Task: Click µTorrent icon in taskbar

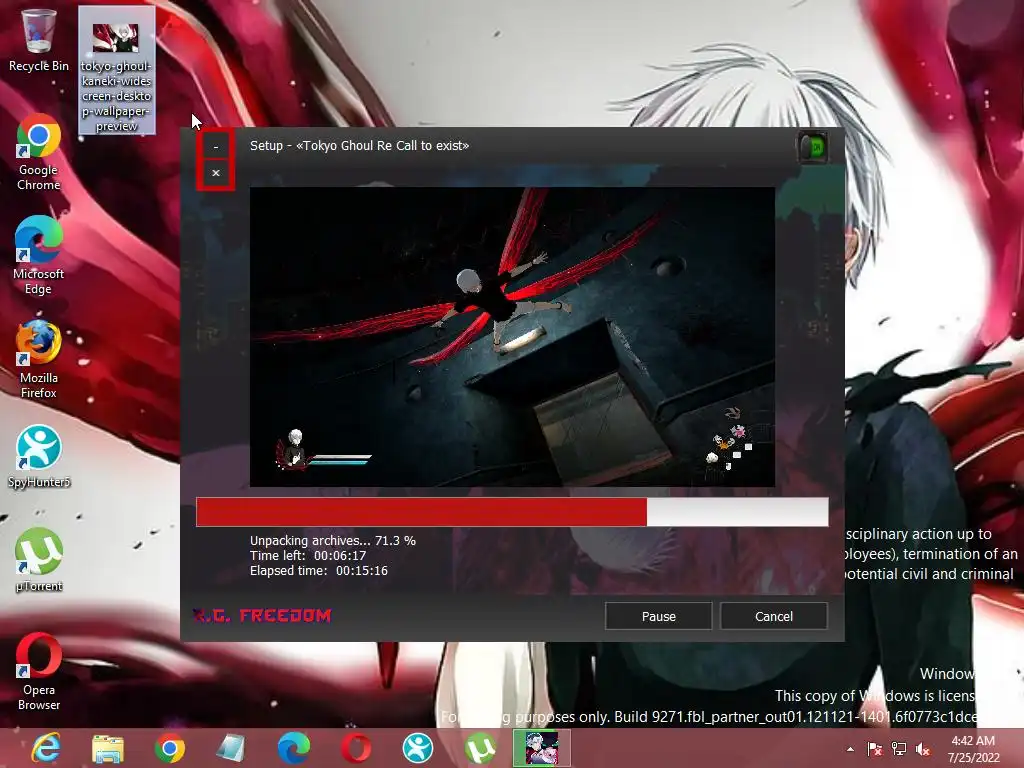Action: coord(479,748)
